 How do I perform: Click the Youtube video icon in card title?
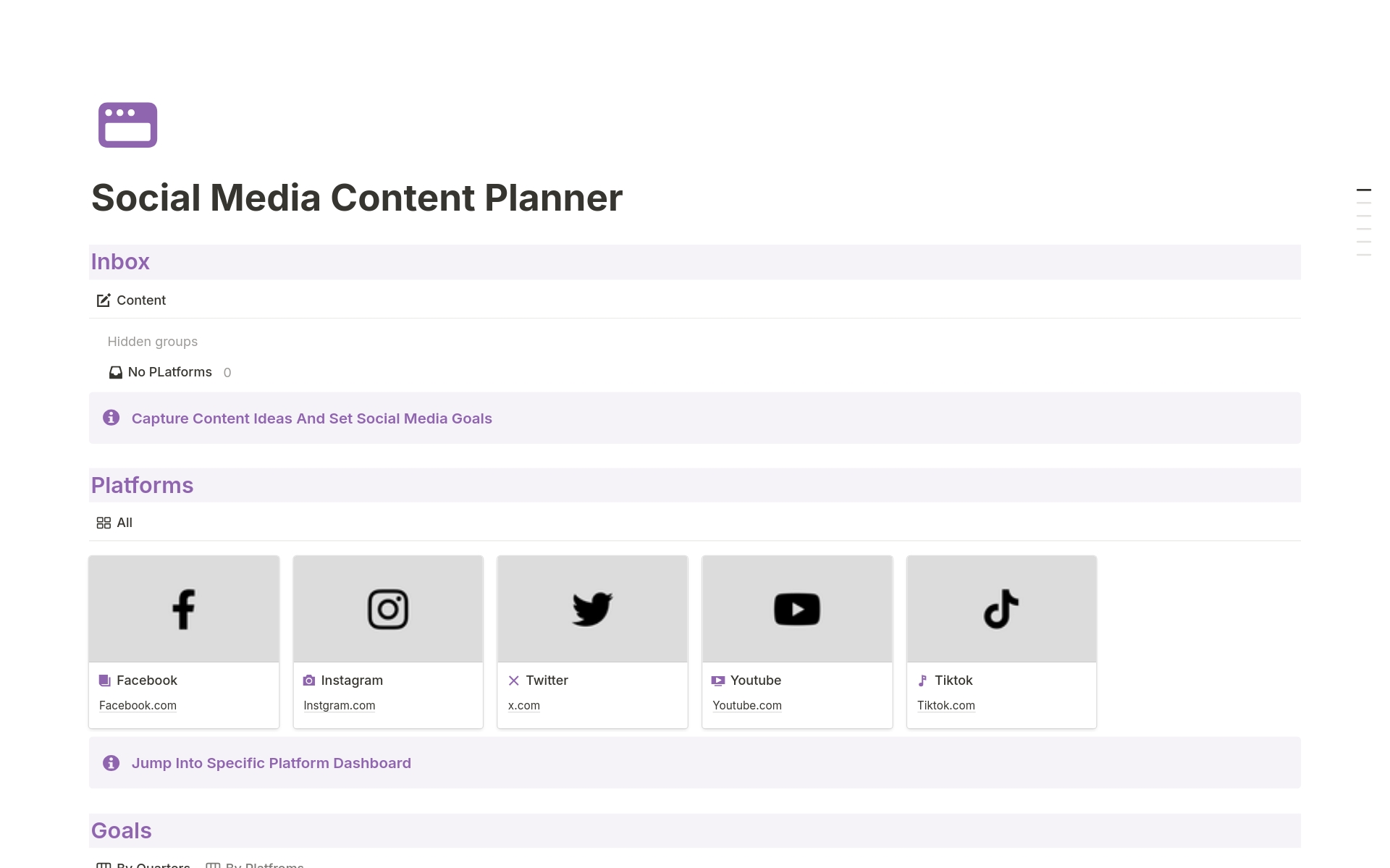click(x=718, y=681)
